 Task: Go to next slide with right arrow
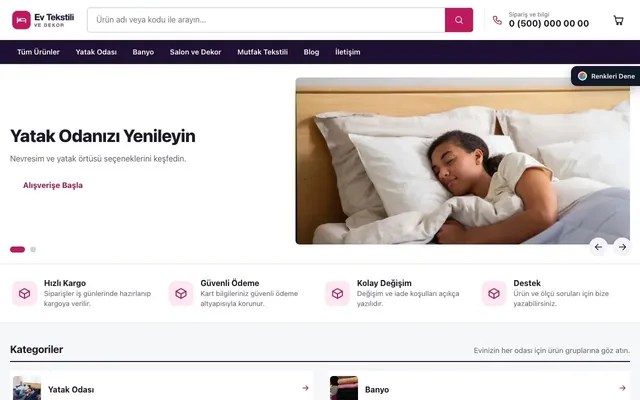(622, 247)
